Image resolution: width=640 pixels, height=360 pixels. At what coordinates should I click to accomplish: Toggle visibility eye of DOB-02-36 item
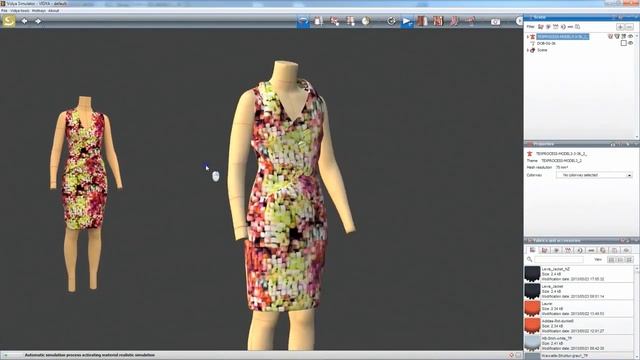pyautogui.click(x=630, y=43)
